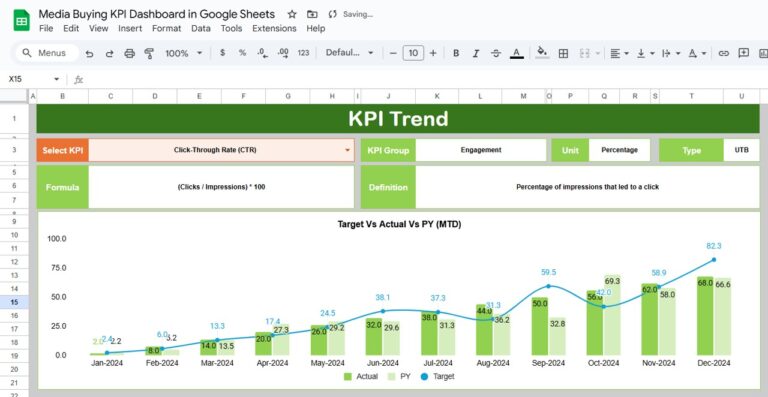Decrease decimal places icon

263,53
